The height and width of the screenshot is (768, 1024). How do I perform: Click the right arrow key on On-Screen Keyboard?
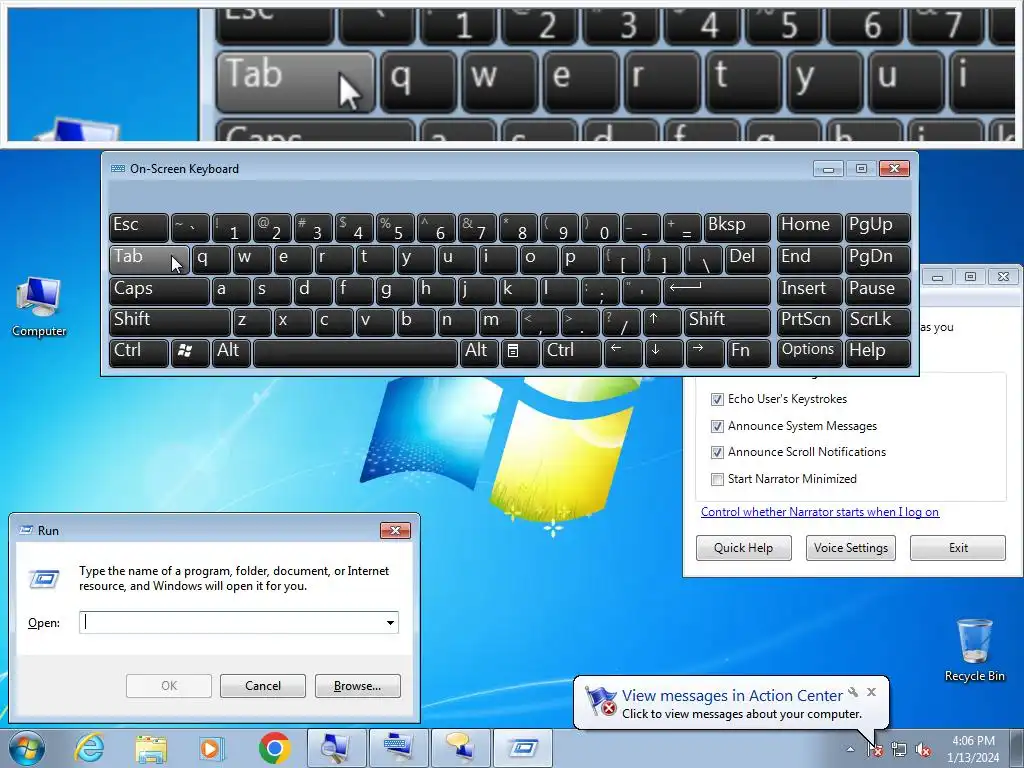[705, 353]
